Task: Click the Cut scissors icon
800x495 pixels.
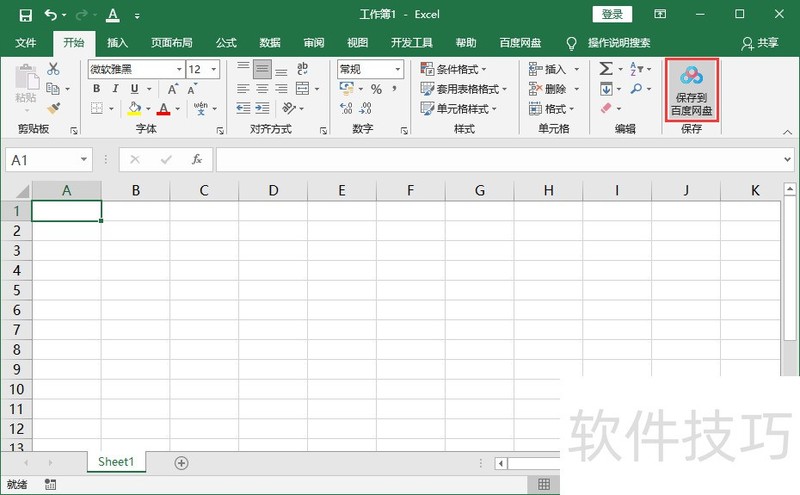Action: (53, 69)
